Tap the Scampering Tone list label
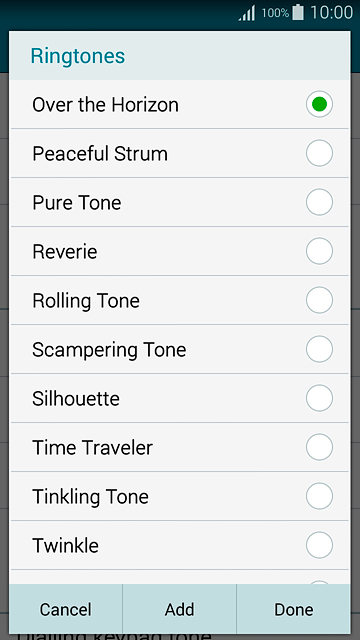360x640 pixels. tap(109, 350)
